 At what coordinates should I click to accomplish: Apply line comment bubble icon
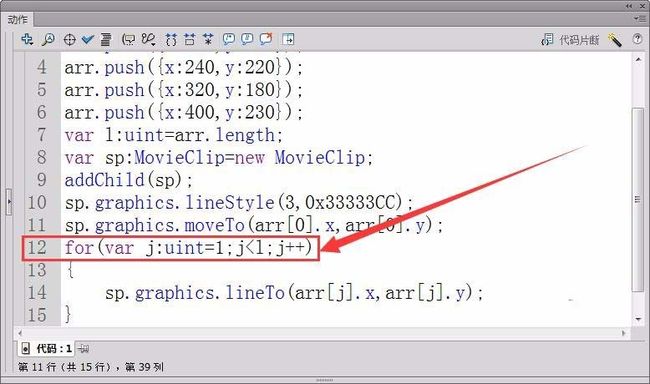pos(247,39)
